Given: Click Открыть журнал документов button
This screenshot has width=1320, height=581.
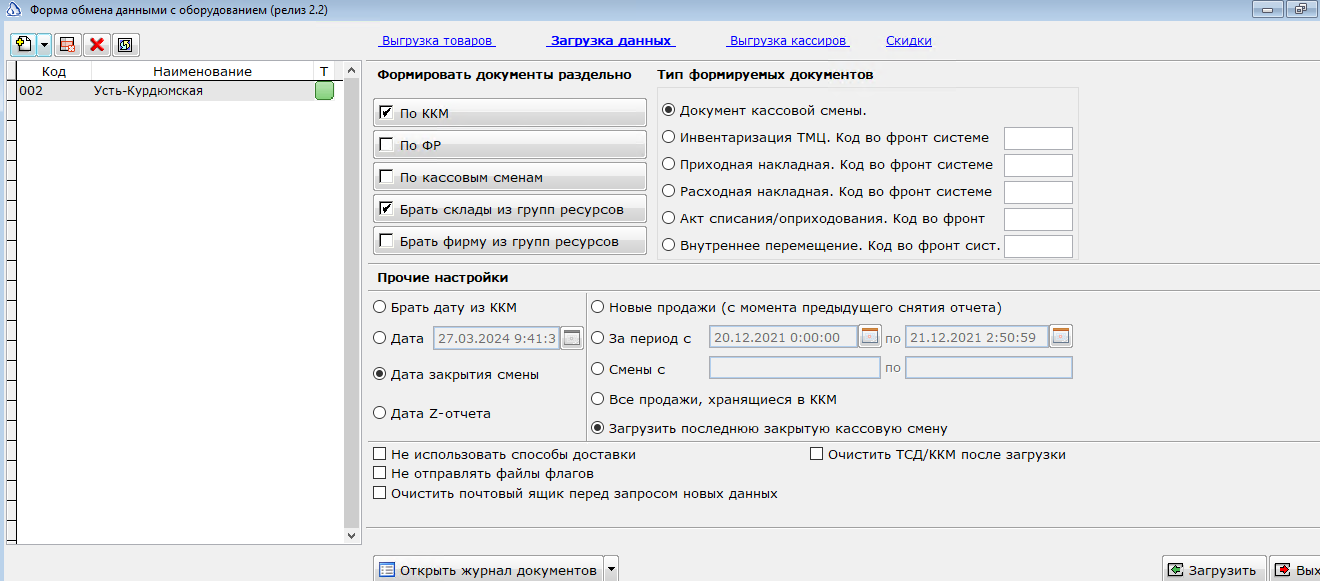Looking at the screenshot, I should 489,570.
